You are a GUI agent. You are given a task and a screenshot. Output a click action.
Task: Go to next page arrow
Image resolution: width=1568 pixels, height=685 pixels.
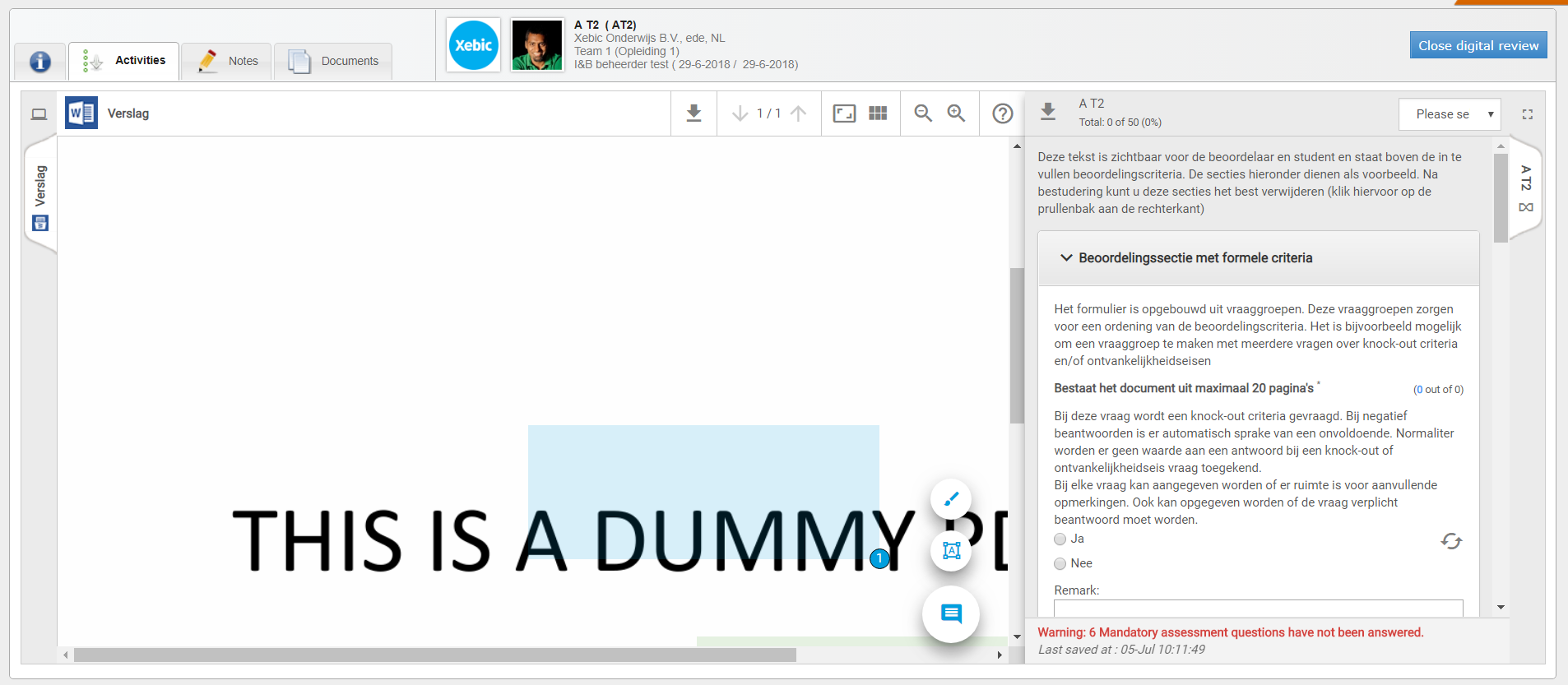coord(740,113)
